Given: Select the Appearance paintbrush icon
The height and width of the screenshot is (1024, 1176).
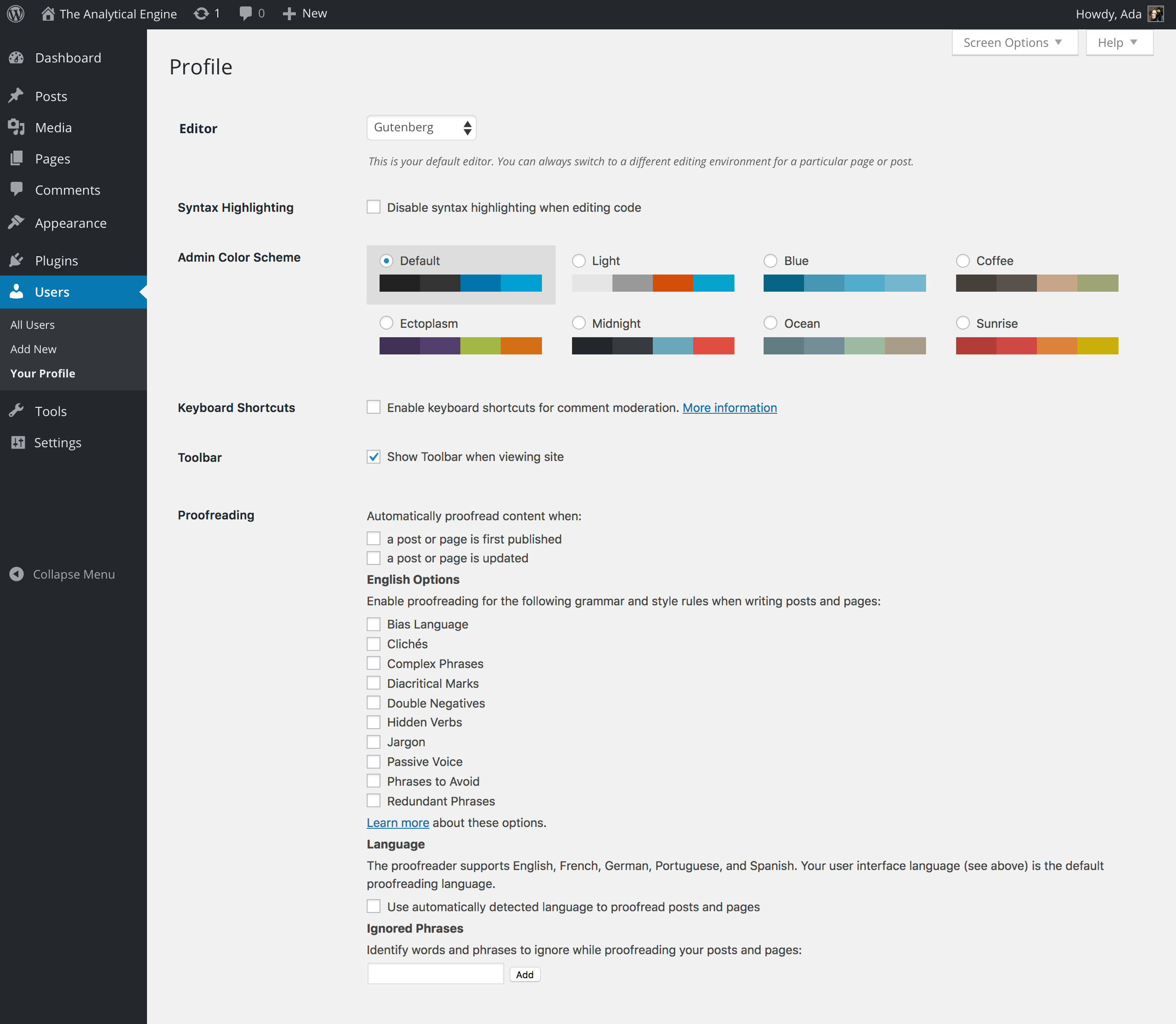Looking at the screenshot, I should pyautogui.click(x=17, y=223).
